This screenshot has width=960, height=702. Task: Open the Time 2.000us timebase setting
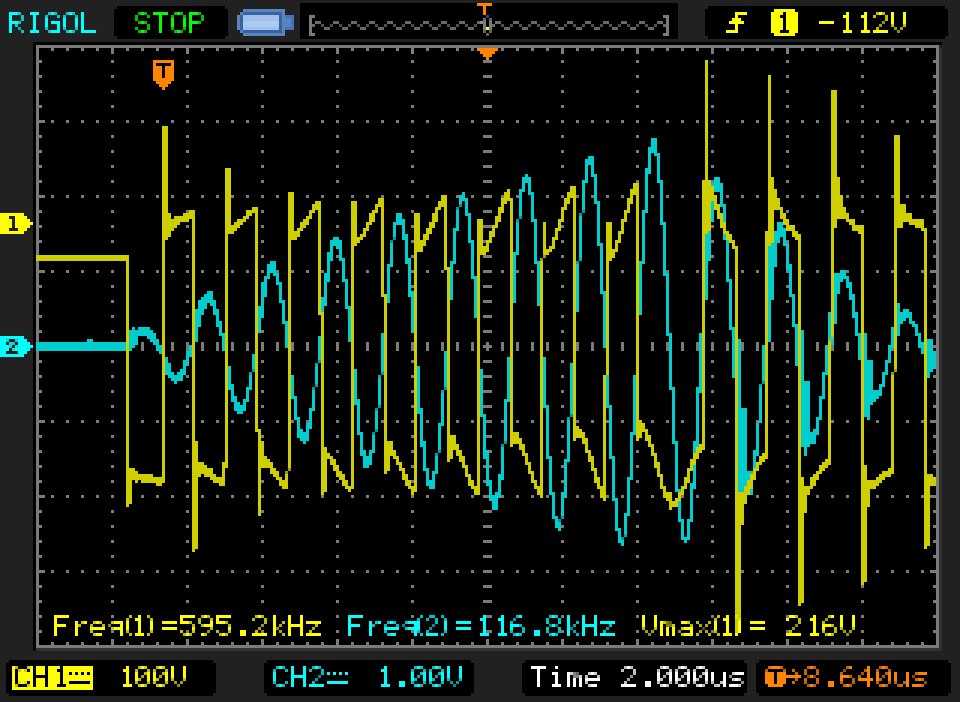pyautogui.click(x=637, y=678)
